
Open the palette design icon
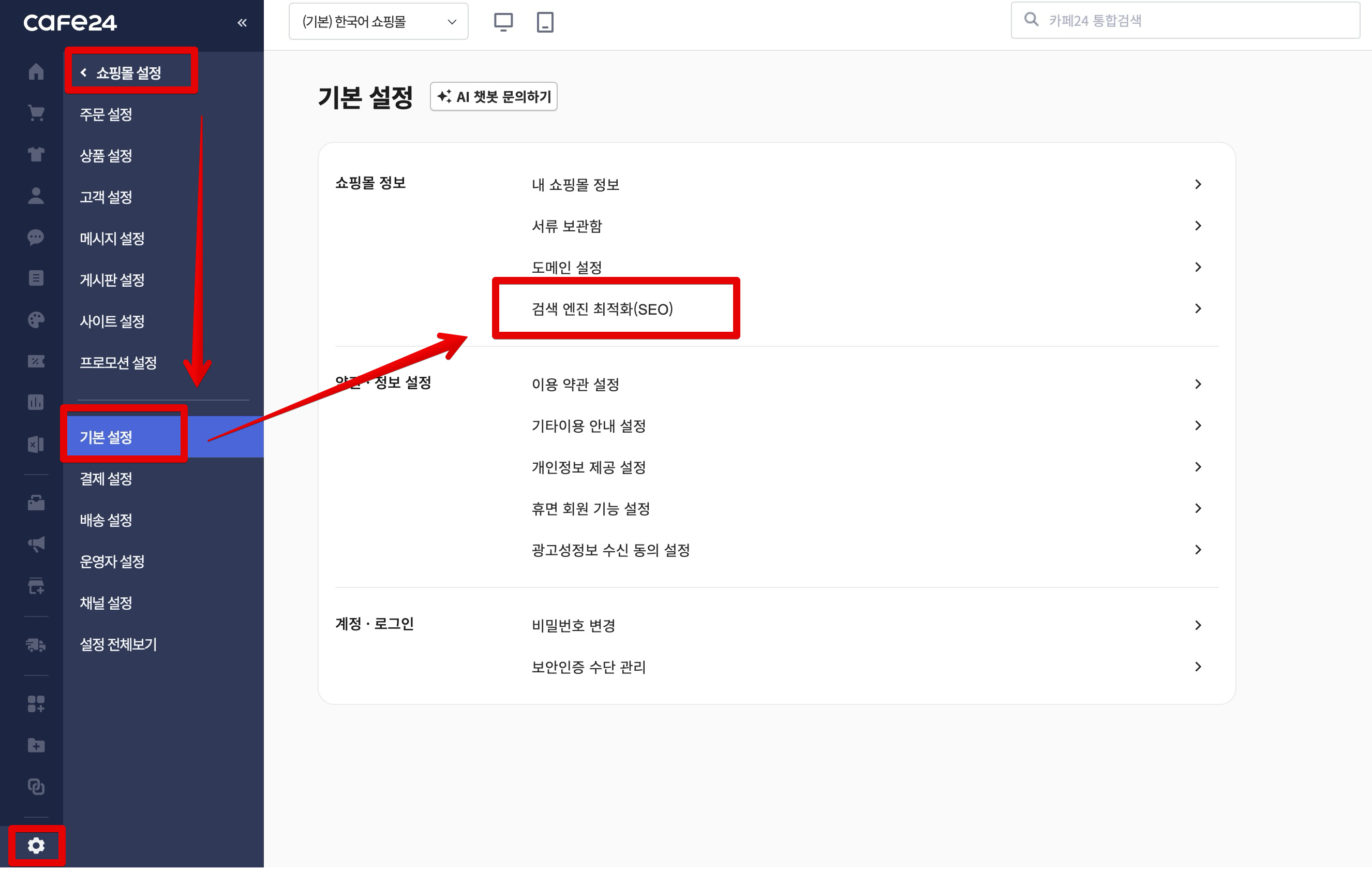[36, 320]
